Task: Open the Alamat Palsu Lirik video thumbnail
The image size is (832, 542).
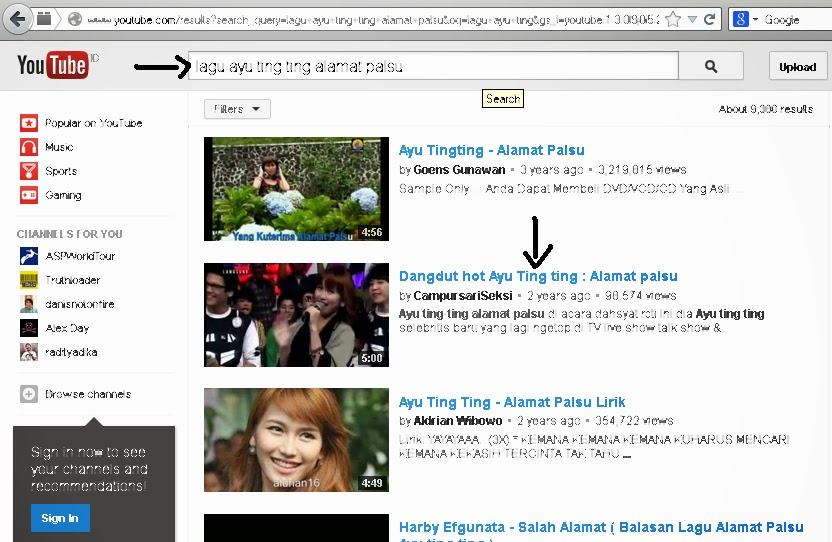Action: pos(296,440)
